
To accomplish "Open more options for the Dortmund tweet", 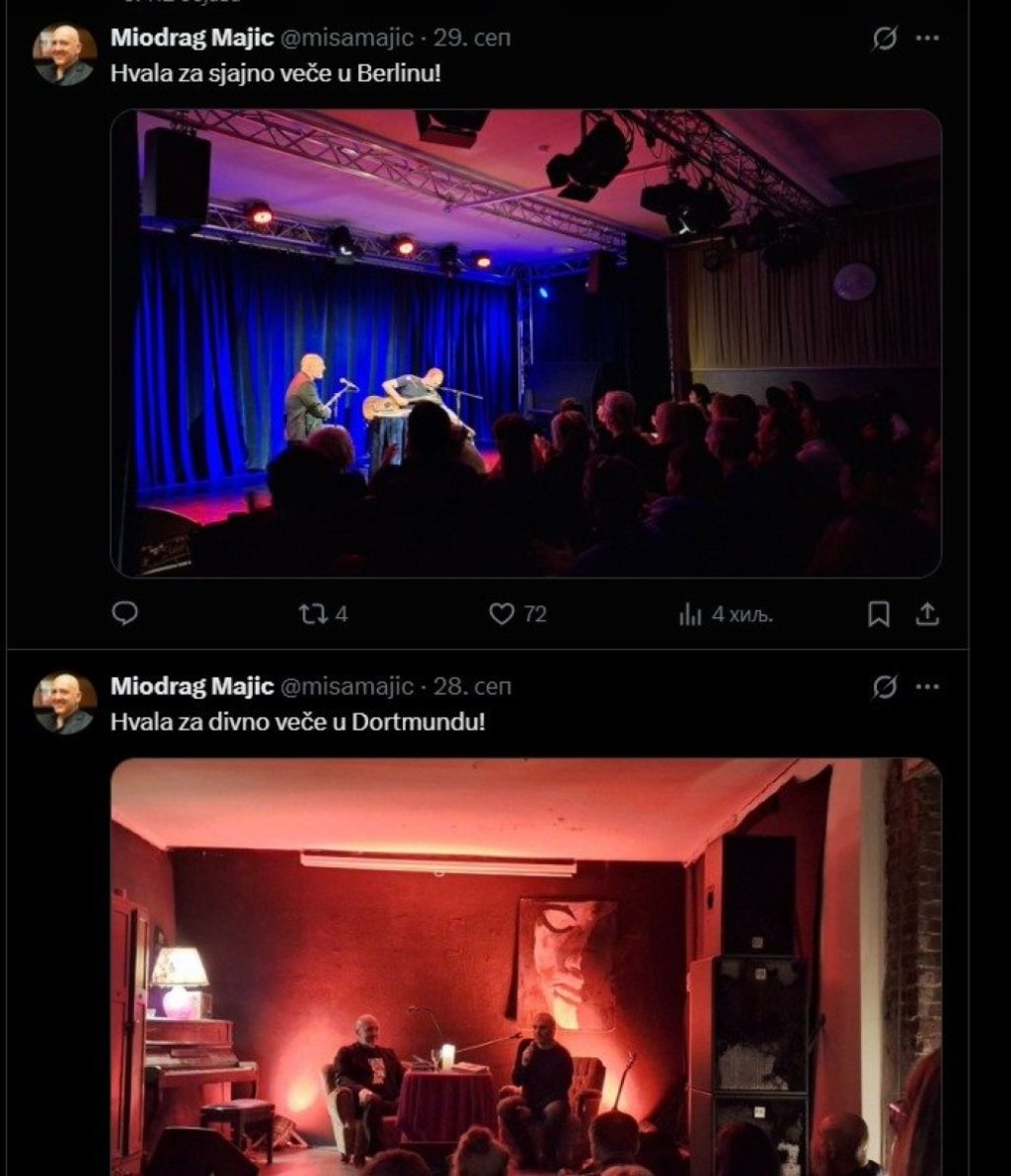I will [928, 686].
